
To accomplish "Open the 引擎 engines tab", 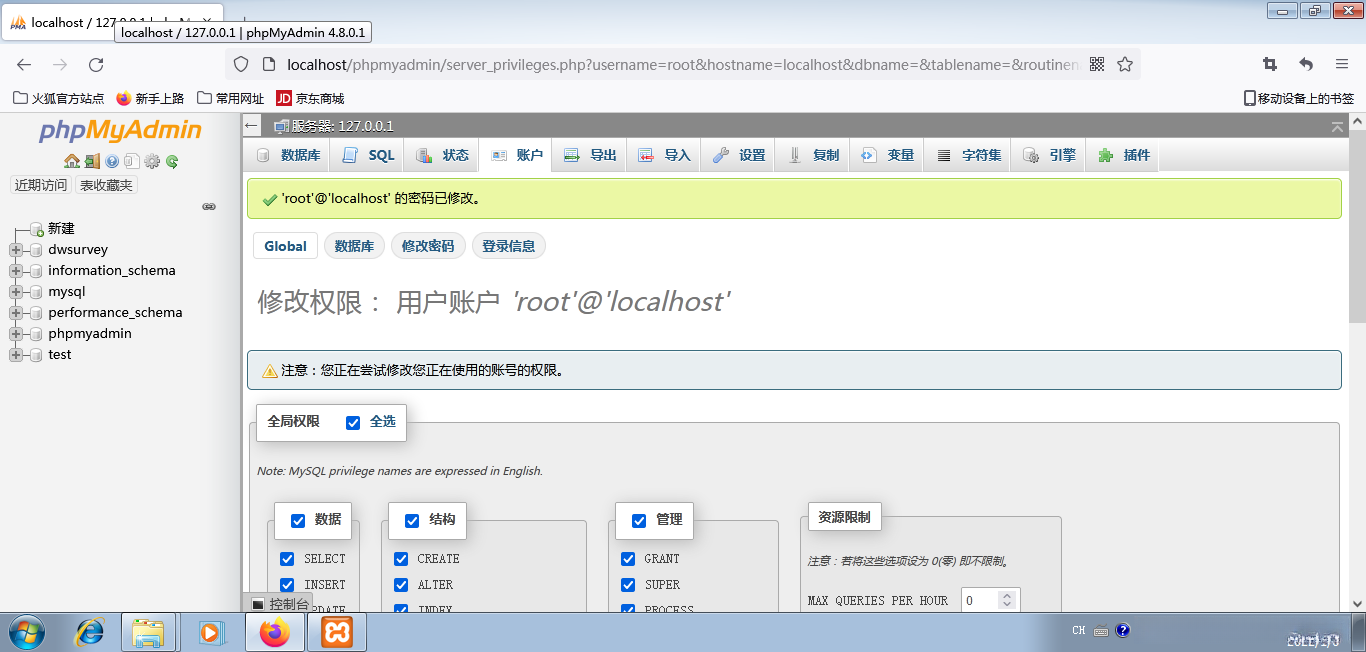I will click(x=1049, y=155).
